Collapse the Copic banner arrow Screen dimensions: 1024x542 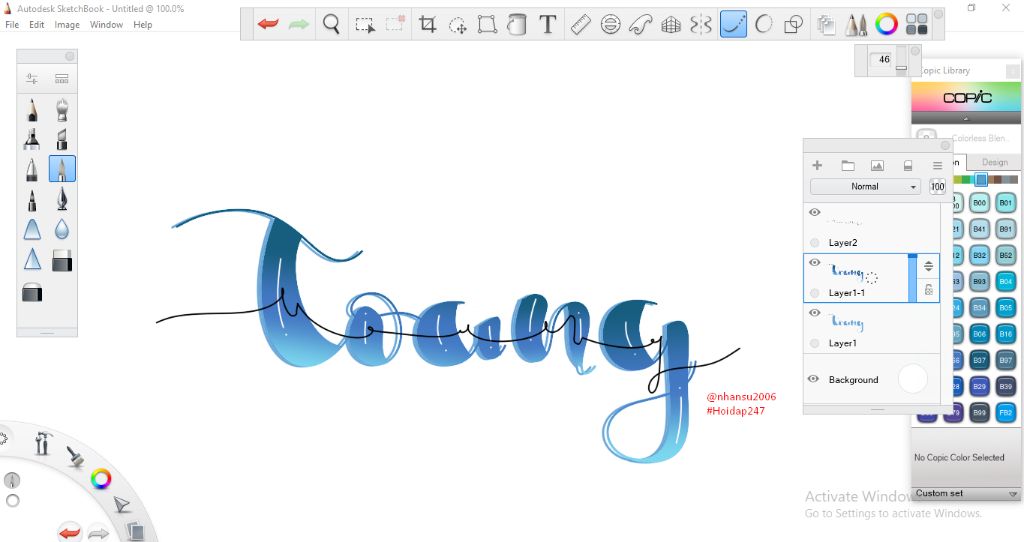(965, 119)
